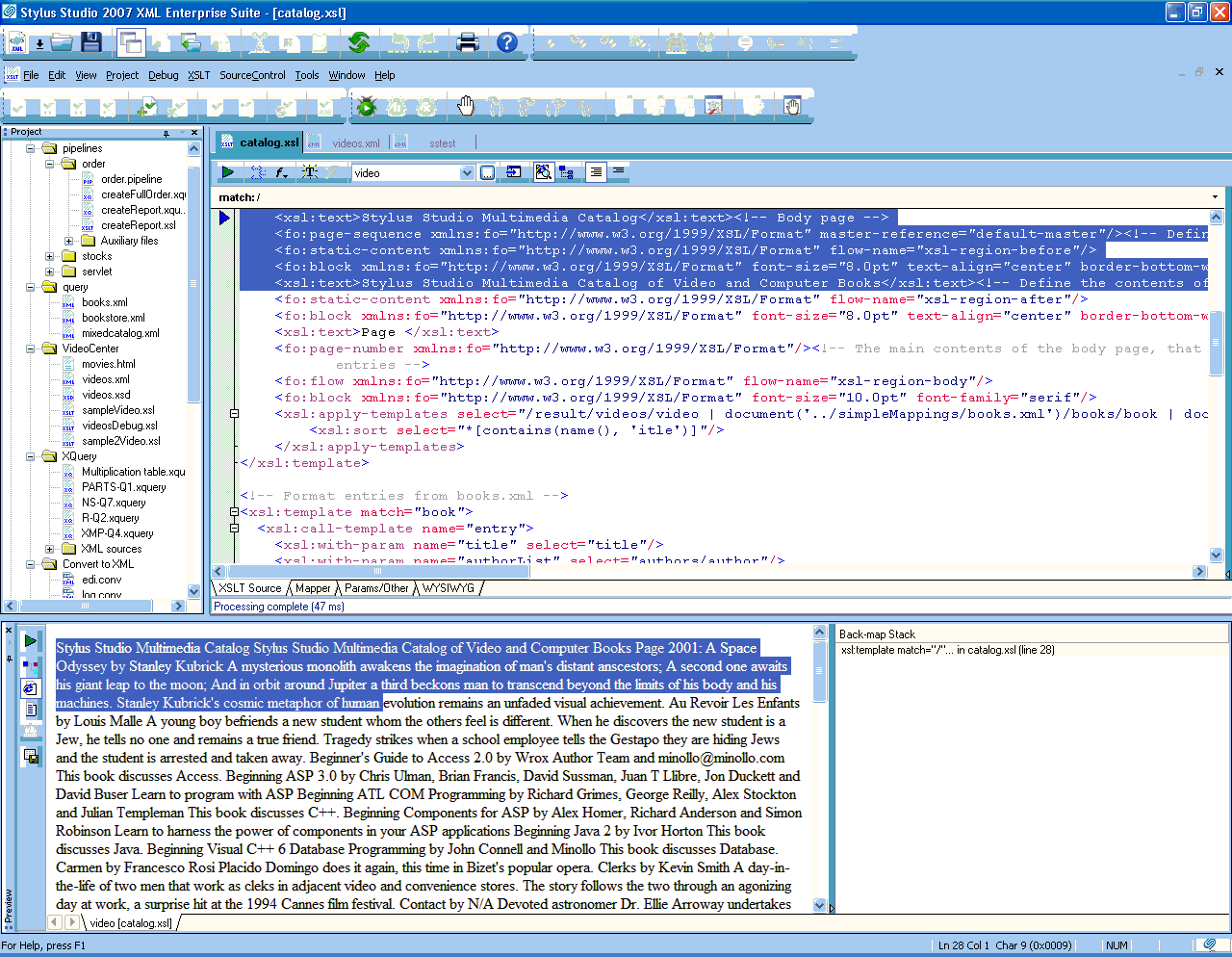
Task: Collapse the VideoCenter folder in project tree
Action: click(x=31, y=349)
